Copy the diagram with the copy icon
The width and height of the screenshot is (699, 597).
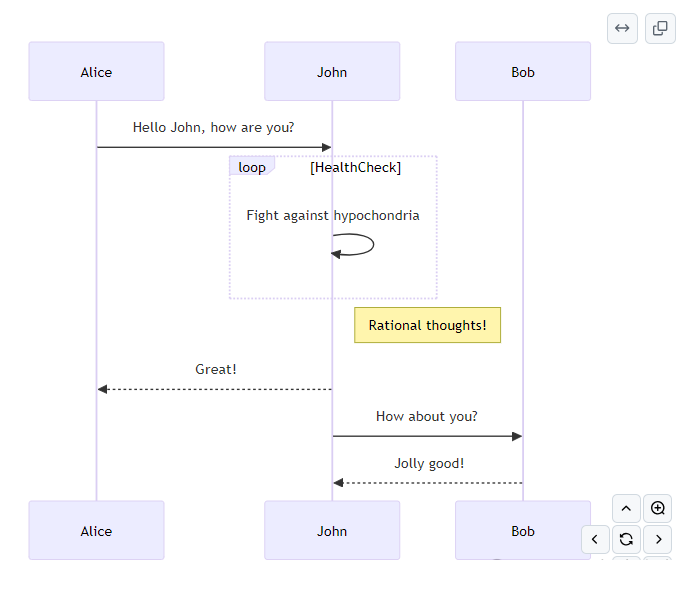coord(660,28)
